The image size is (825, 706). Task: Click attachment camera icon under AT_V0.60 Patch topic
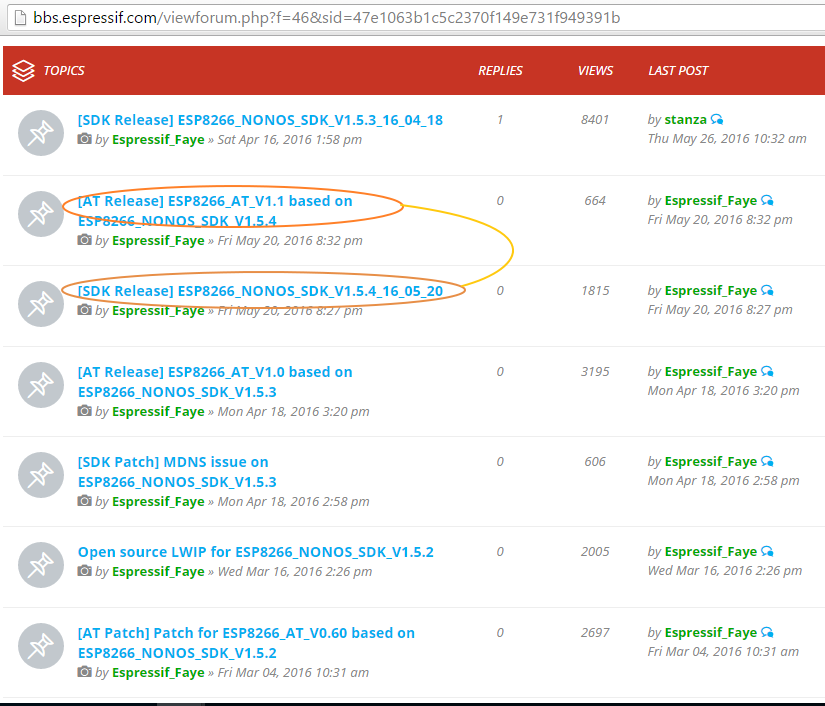[x=84, y=672]
